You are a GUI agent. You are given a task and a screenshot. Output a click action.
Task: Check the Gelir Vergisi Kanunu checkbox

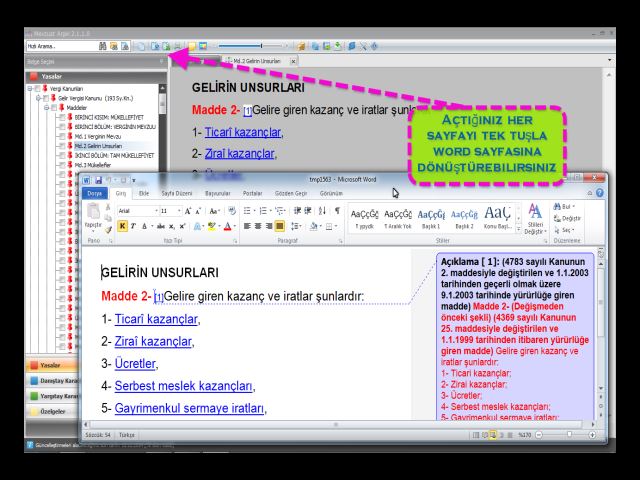point(46,98)
